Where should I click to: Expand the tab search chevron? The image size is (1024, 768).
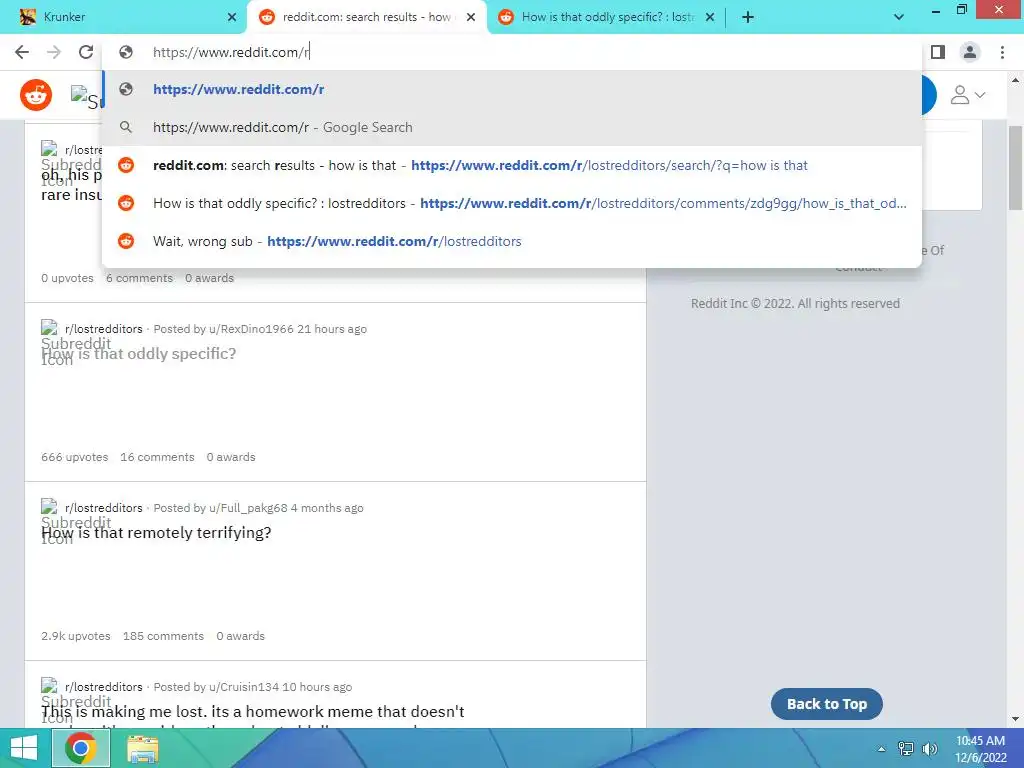[x=899, y=18]
